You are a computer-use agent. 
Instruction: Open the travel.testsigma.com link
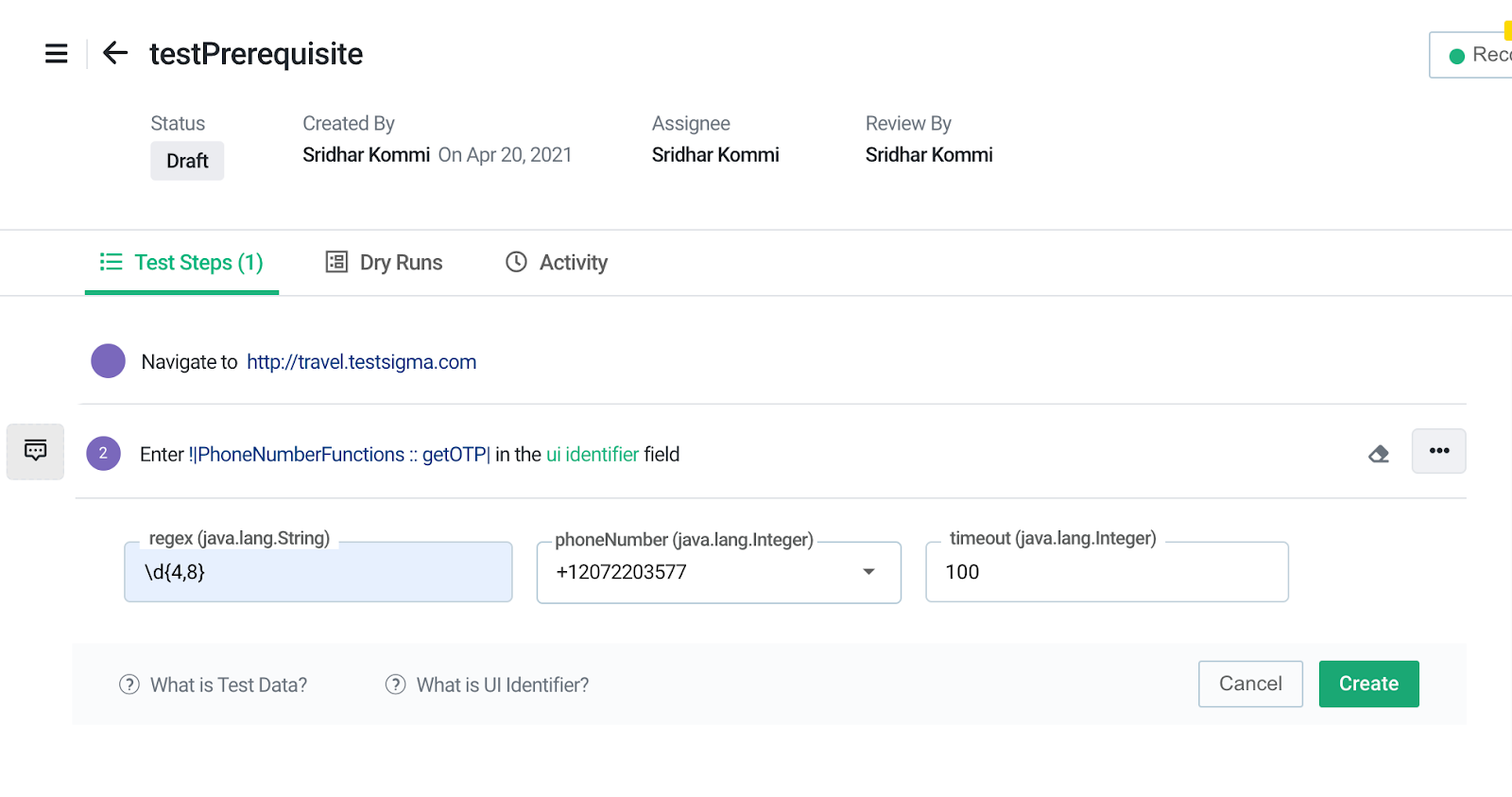361,362
